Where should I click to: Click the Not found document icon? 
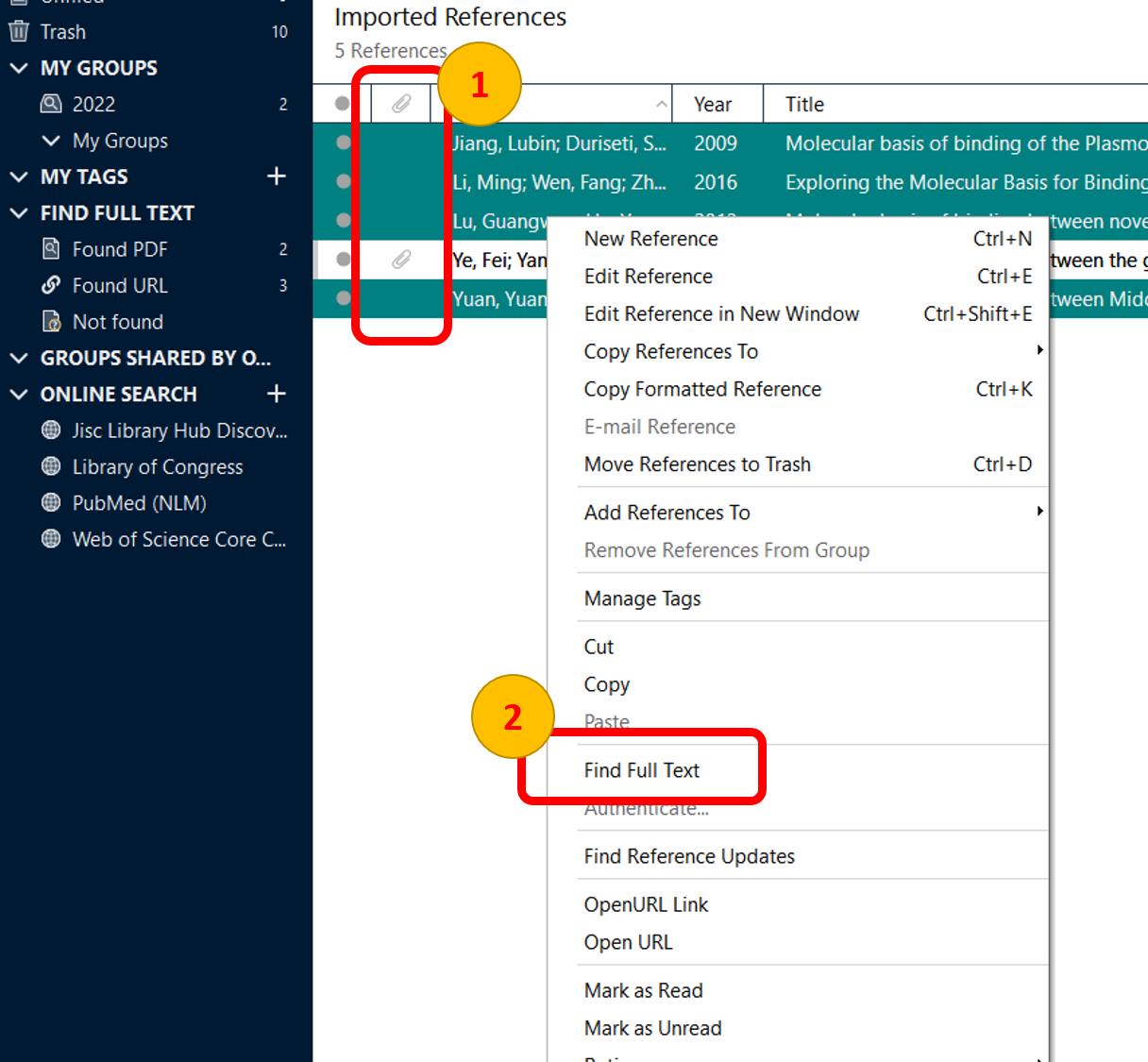pos(51,322)
